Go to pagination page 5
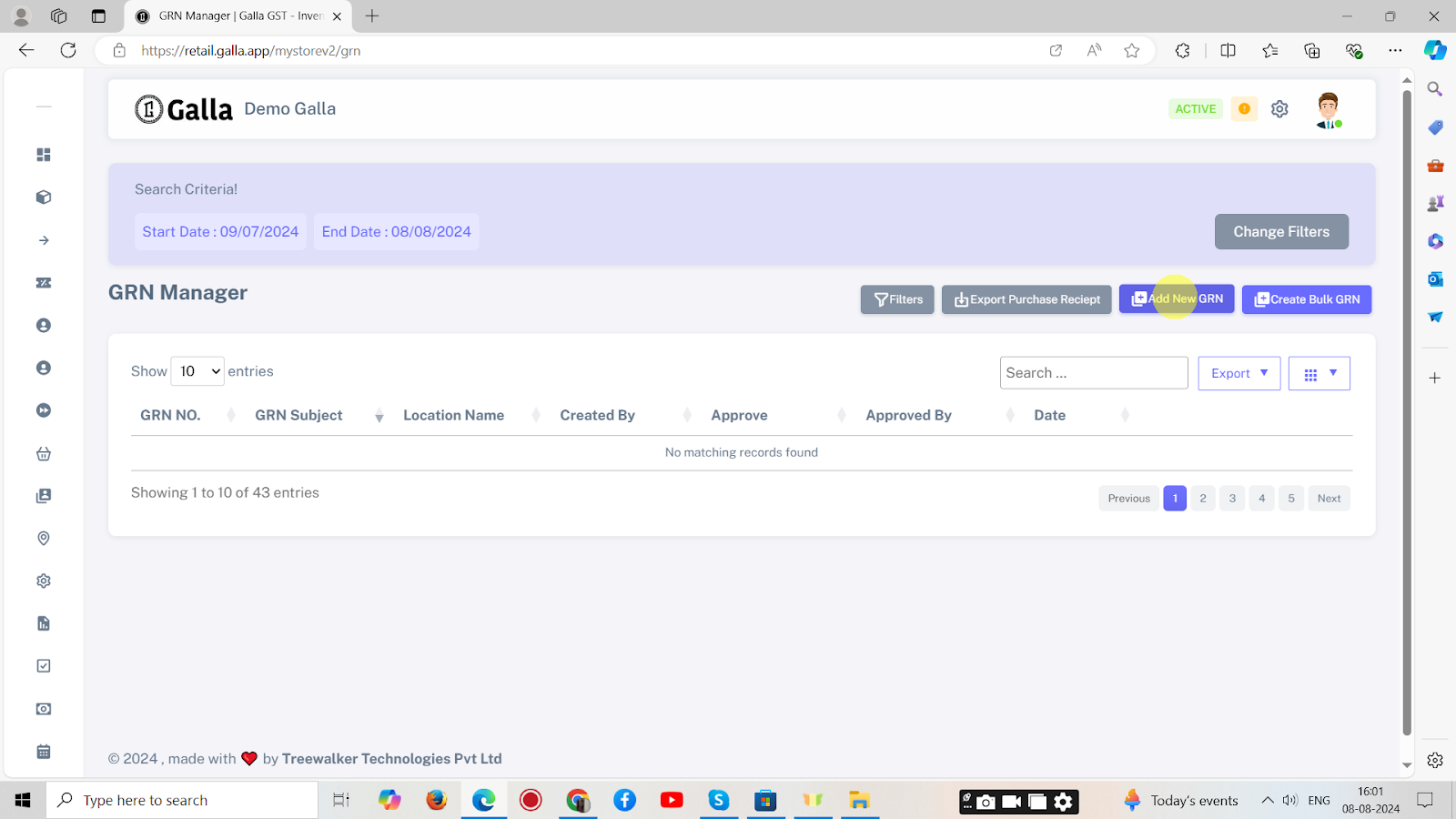 click(x=1291, y=499)
